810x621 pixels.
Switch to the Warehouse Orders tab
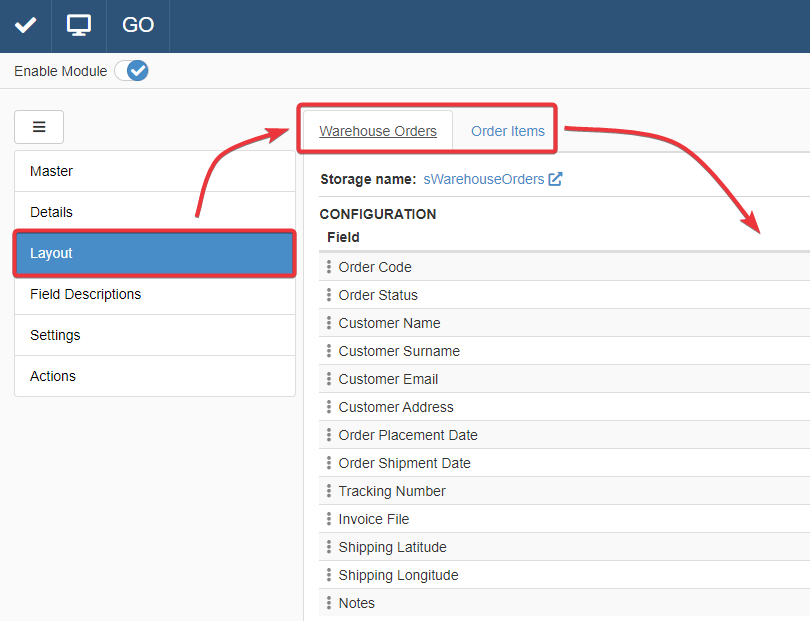pyautogui.click(x=378, y=131)
